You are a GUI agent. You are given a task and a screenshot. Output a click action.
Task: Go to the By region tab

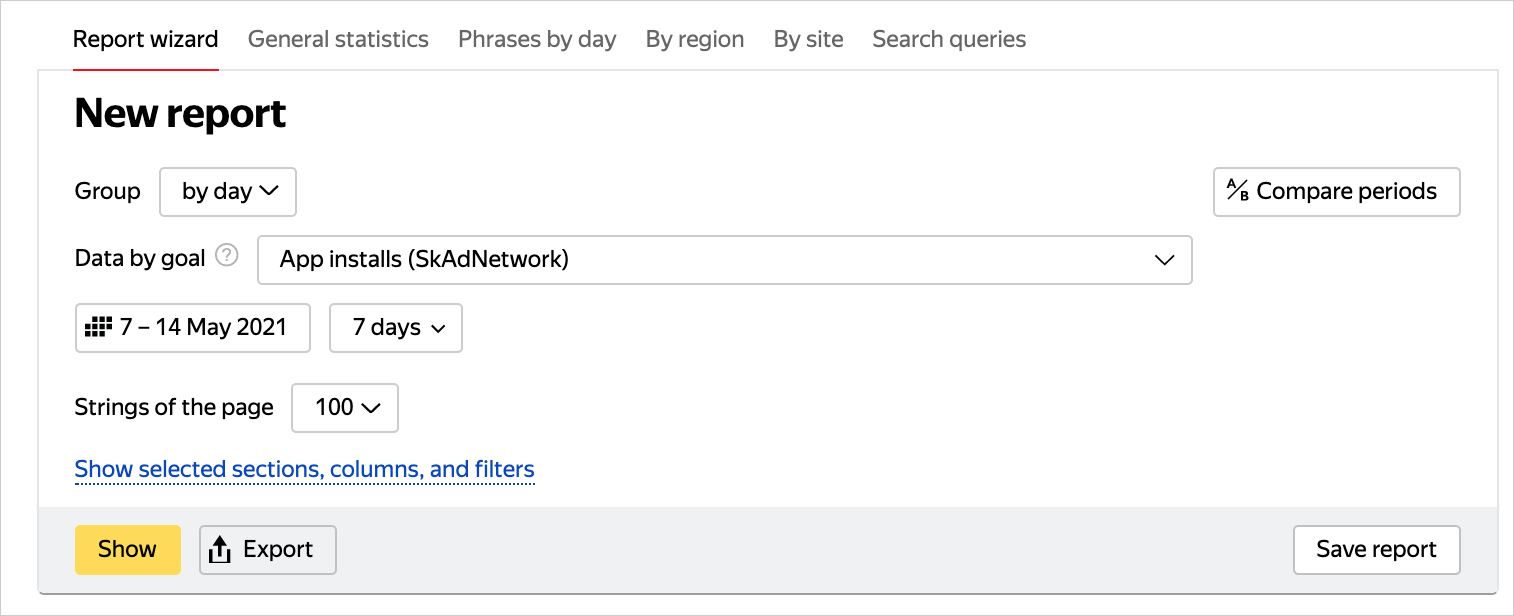tap(695, 40)
